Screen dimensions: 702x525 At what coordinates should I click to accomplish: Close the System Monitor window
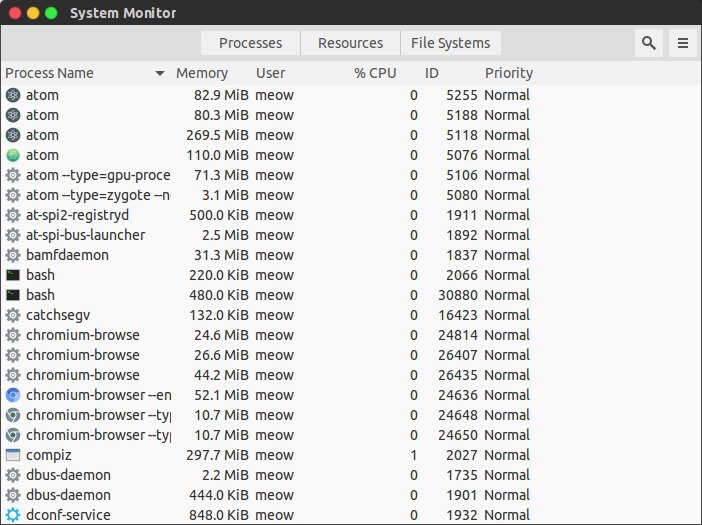click(x=15, y=13)
